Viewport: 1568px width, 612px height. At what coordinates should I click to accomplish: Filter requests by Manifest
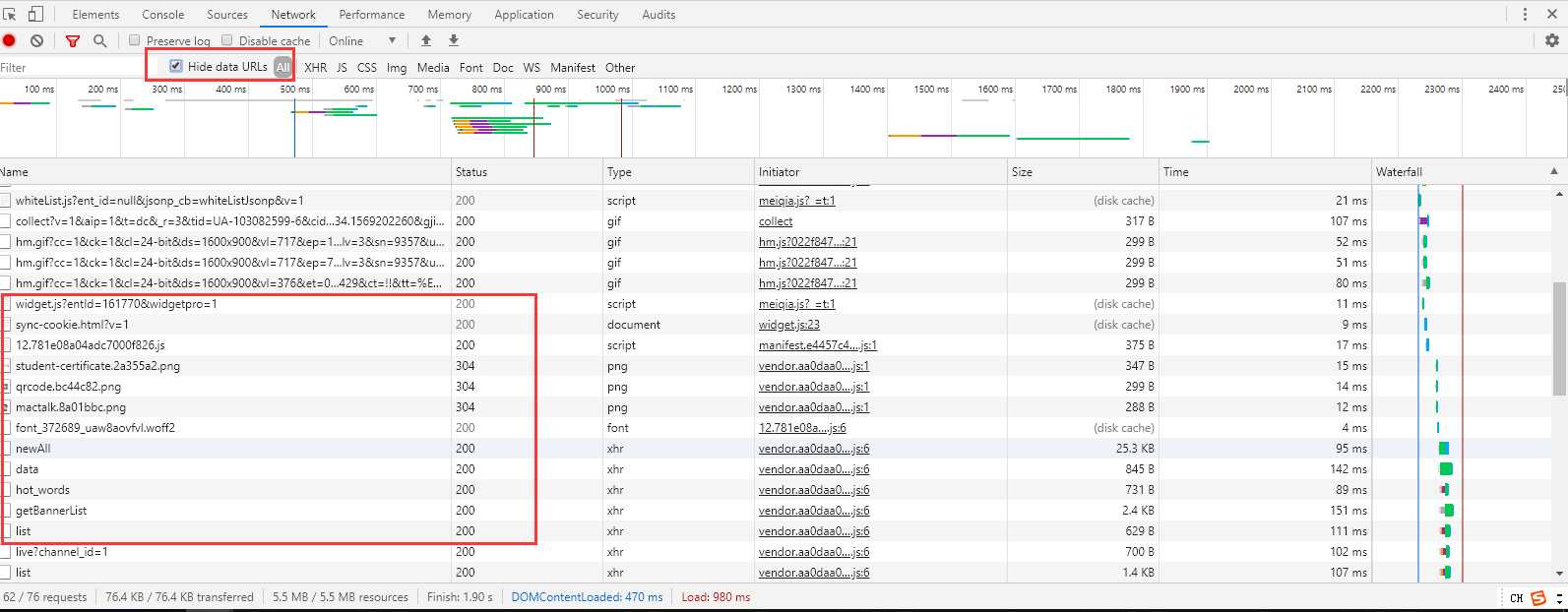pos(573,67)
